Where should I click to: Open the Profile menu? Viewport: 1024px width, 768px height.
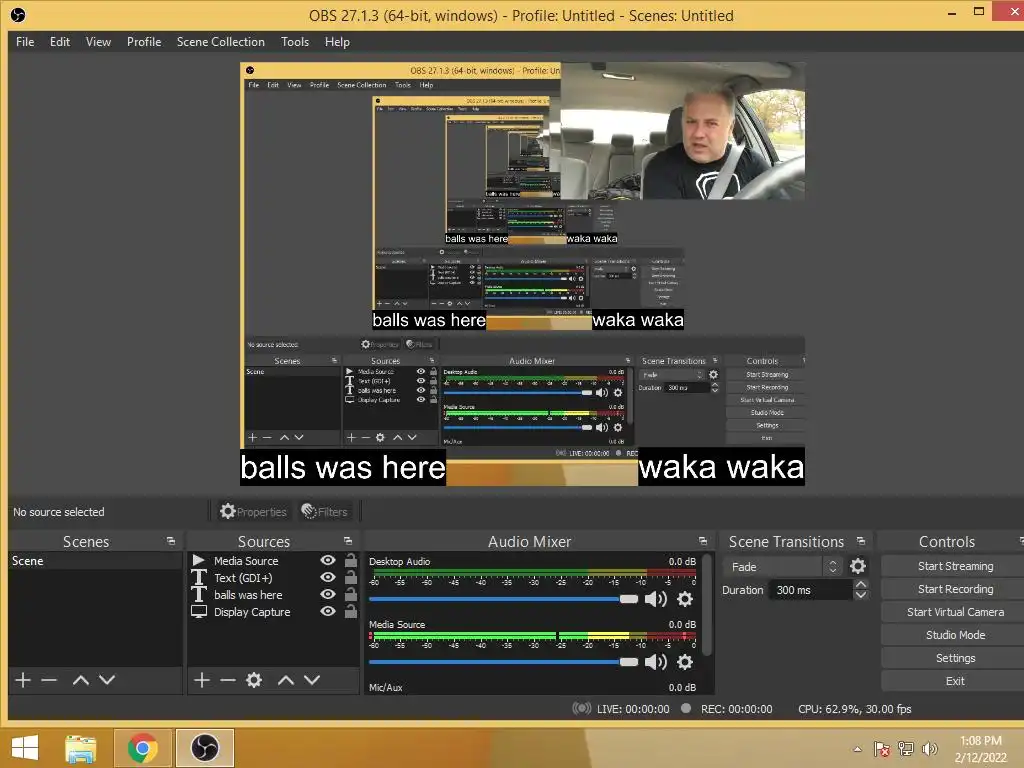(x=144, y=42)
